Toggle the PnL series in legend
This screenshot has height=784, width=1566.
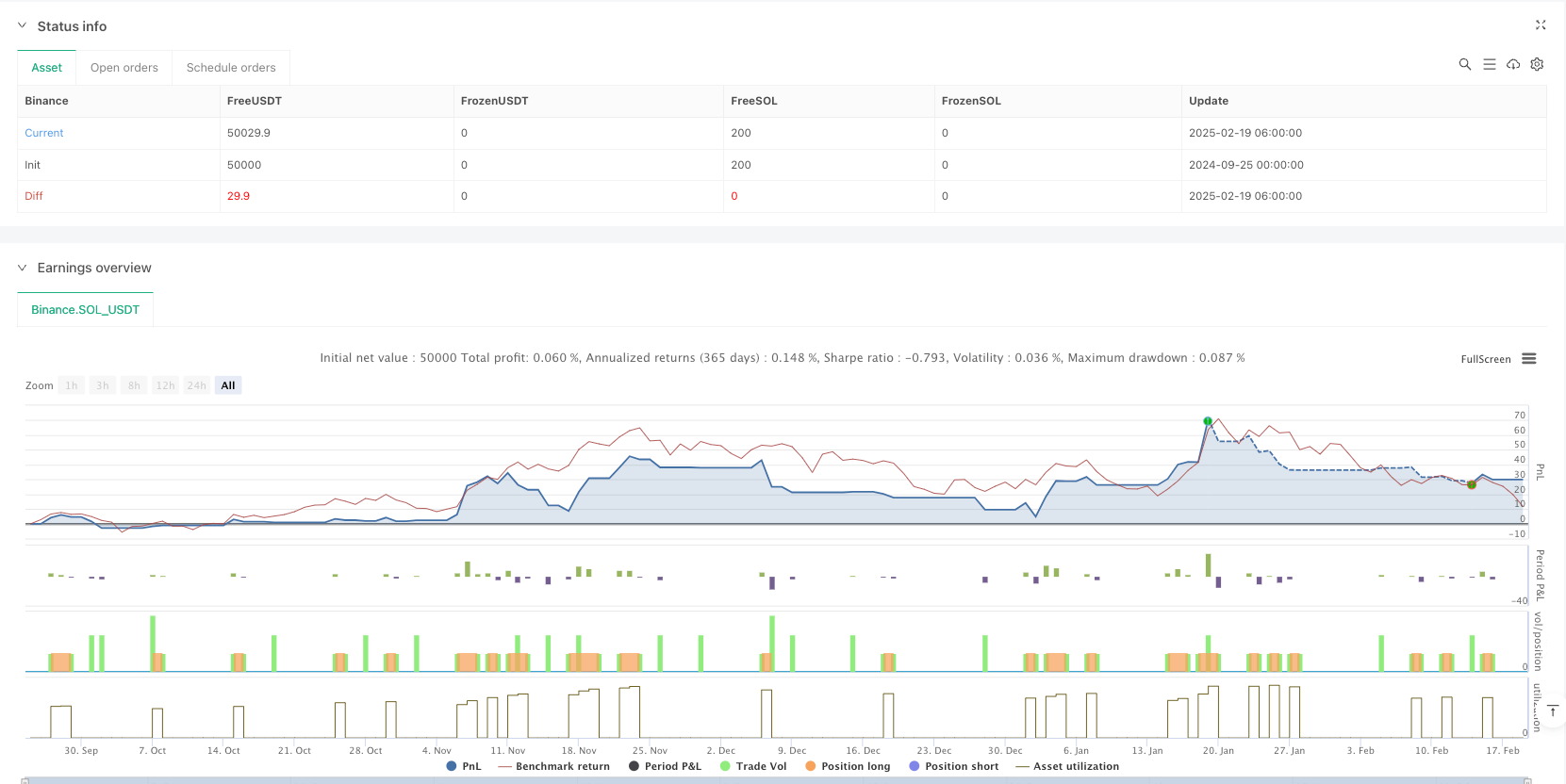[463, 766]
